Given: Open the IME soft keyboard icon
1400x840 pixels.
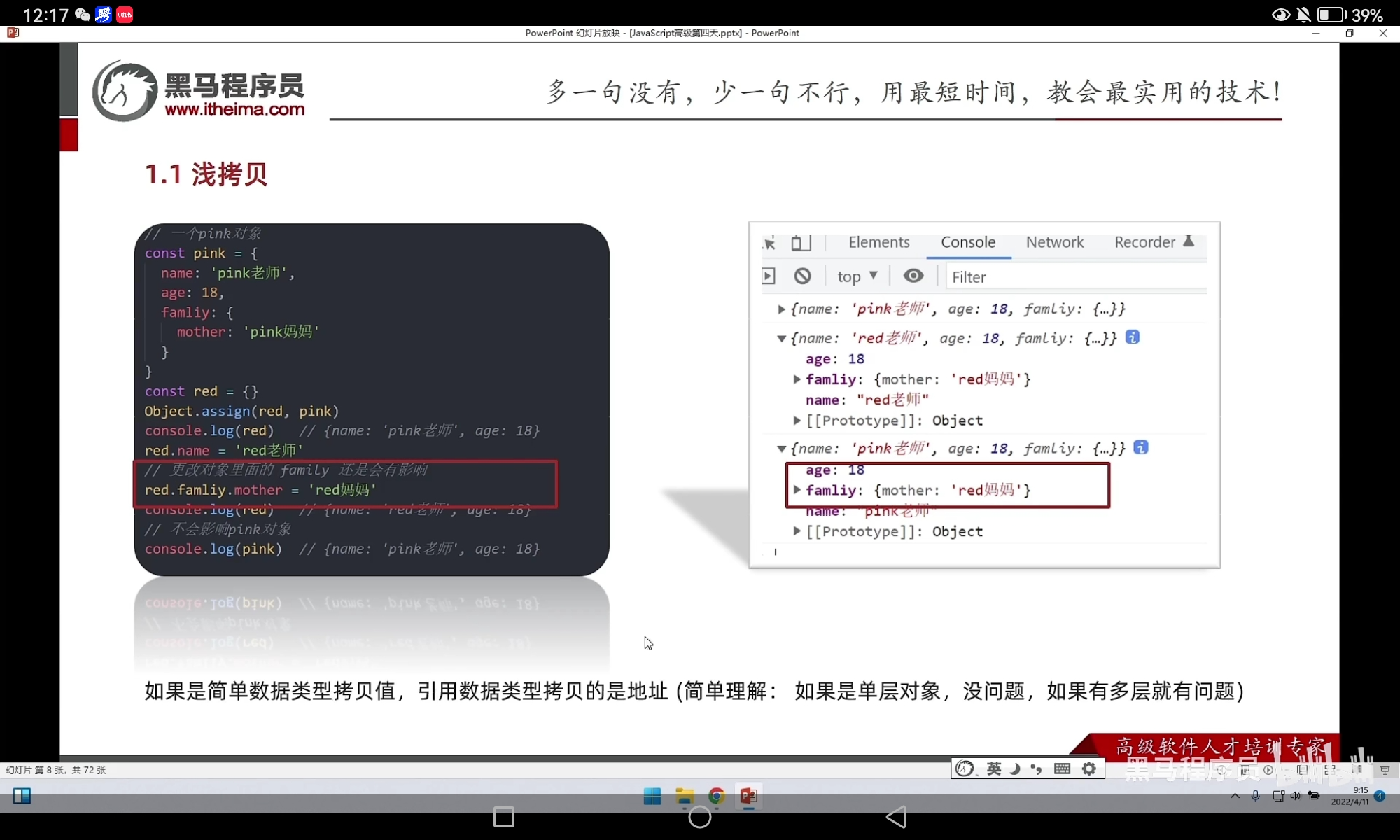Looking at the screenshot, I should point(1062,769).
